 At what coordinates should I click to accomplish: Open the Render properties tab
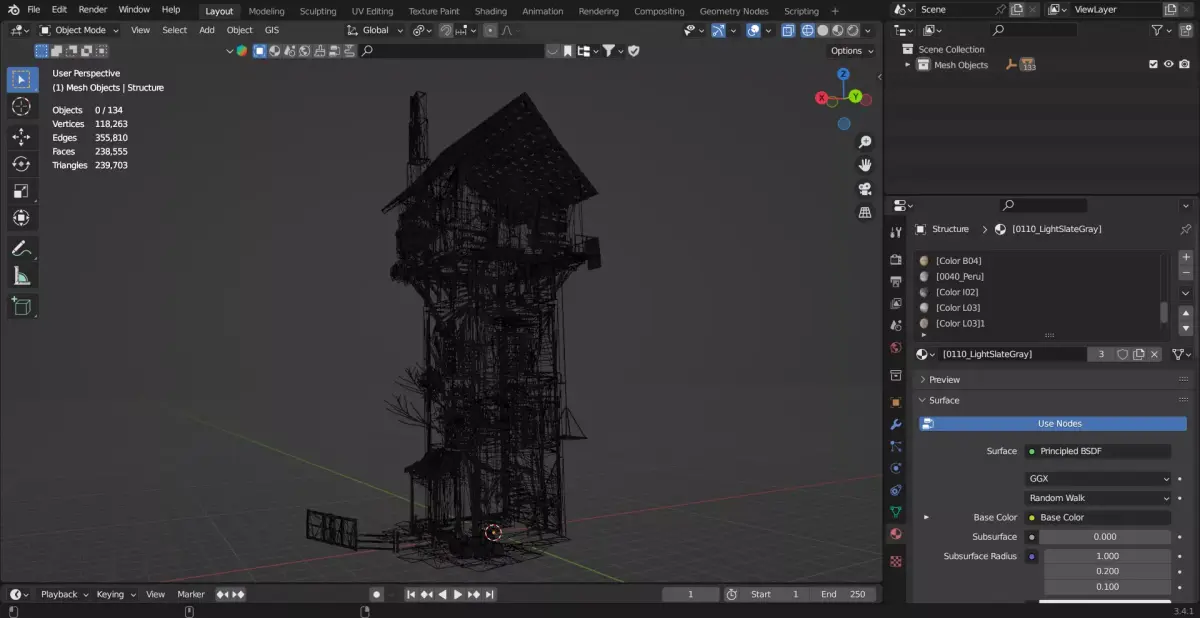point(896,259)
